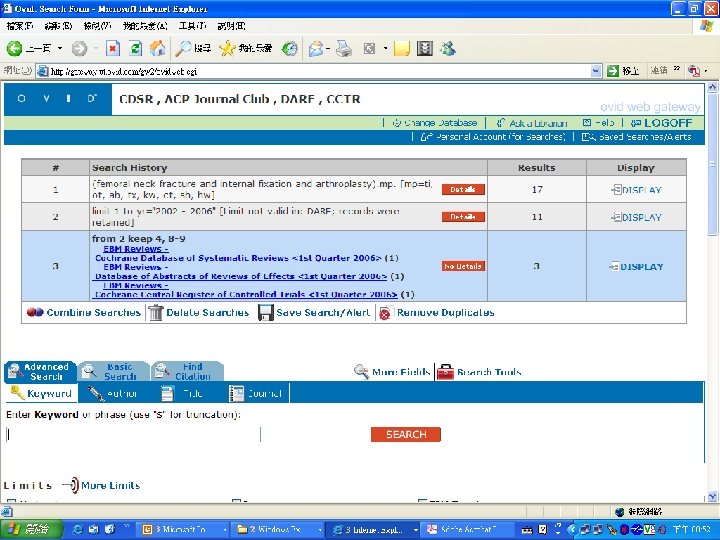Click DISPLAY link for search 3

(636, 267)
